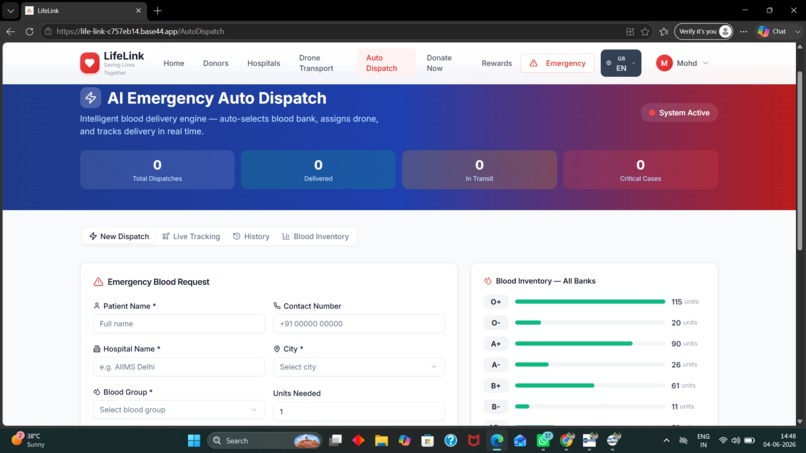Open the Windows Start menu
806x453 pixels.
[194, 441]
